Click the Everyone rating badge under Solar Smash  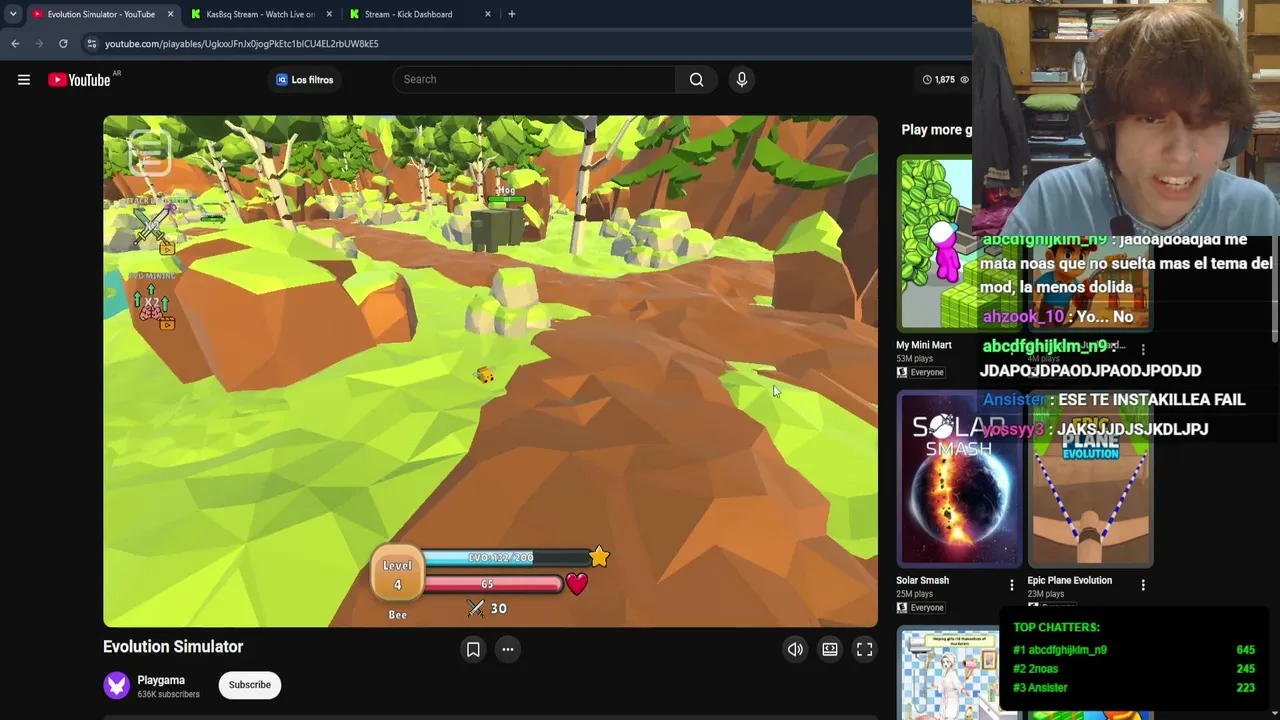(x=920, y=608)
